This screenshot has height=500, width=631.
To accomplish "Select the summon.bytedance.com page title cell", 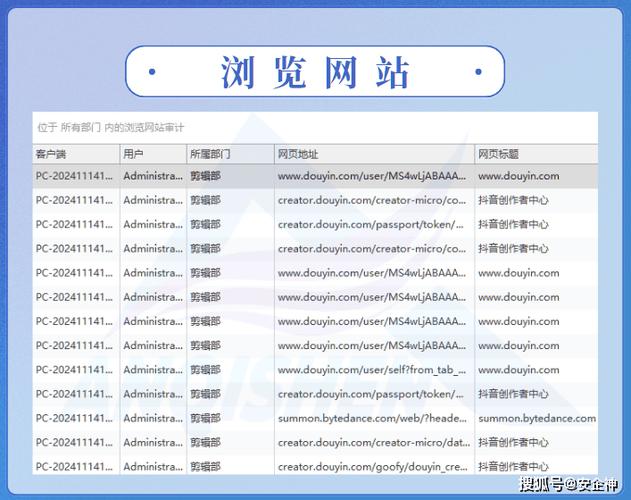I will [537, 419].
